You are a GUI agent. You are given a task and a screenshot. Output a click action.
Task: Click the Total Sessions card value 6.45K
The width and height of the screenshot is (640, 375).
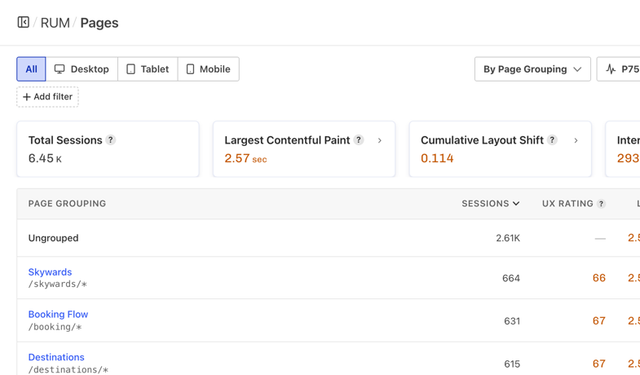click(45, 158)
